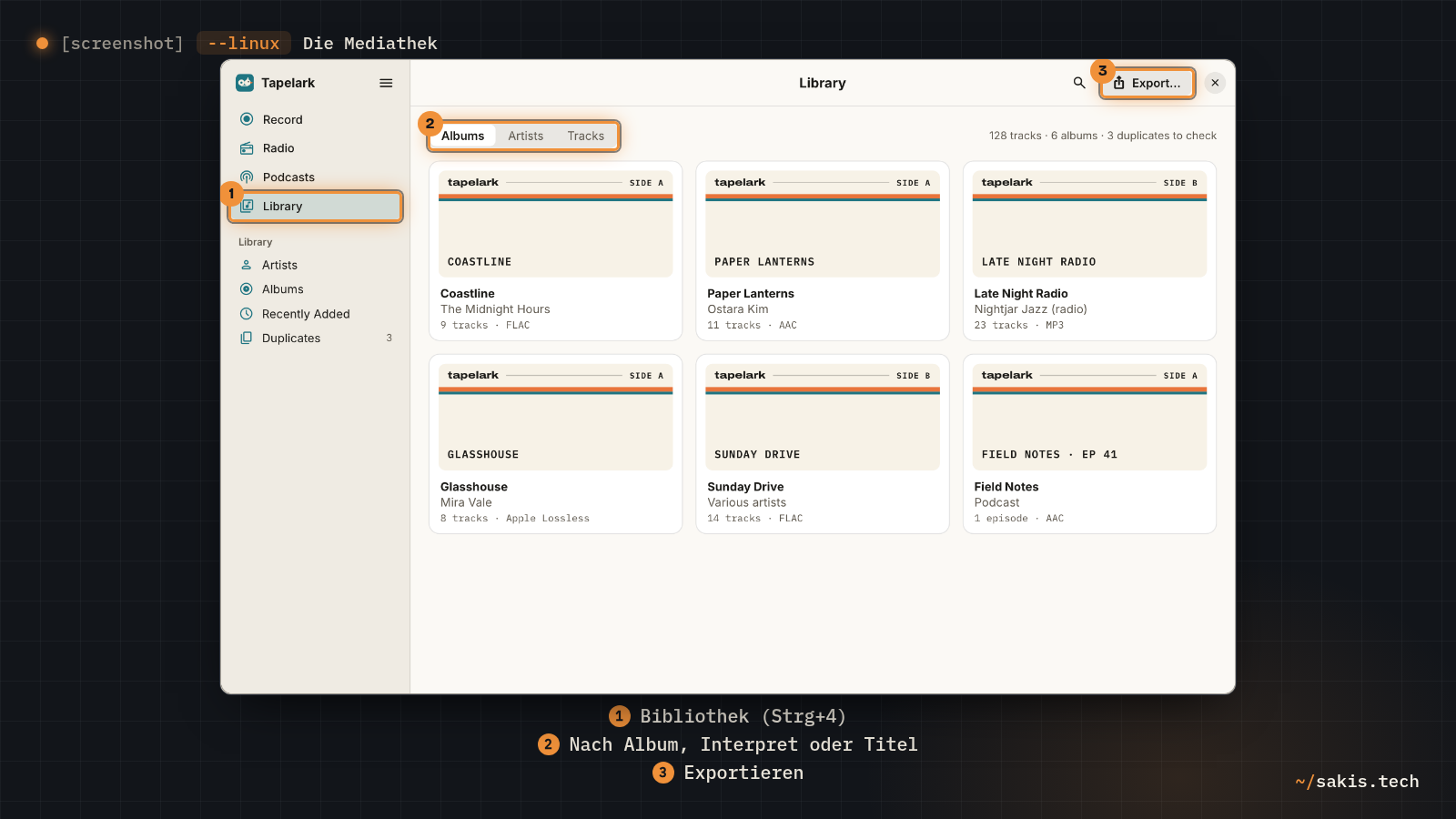Click the Export... button

(x=1148, y=83)
